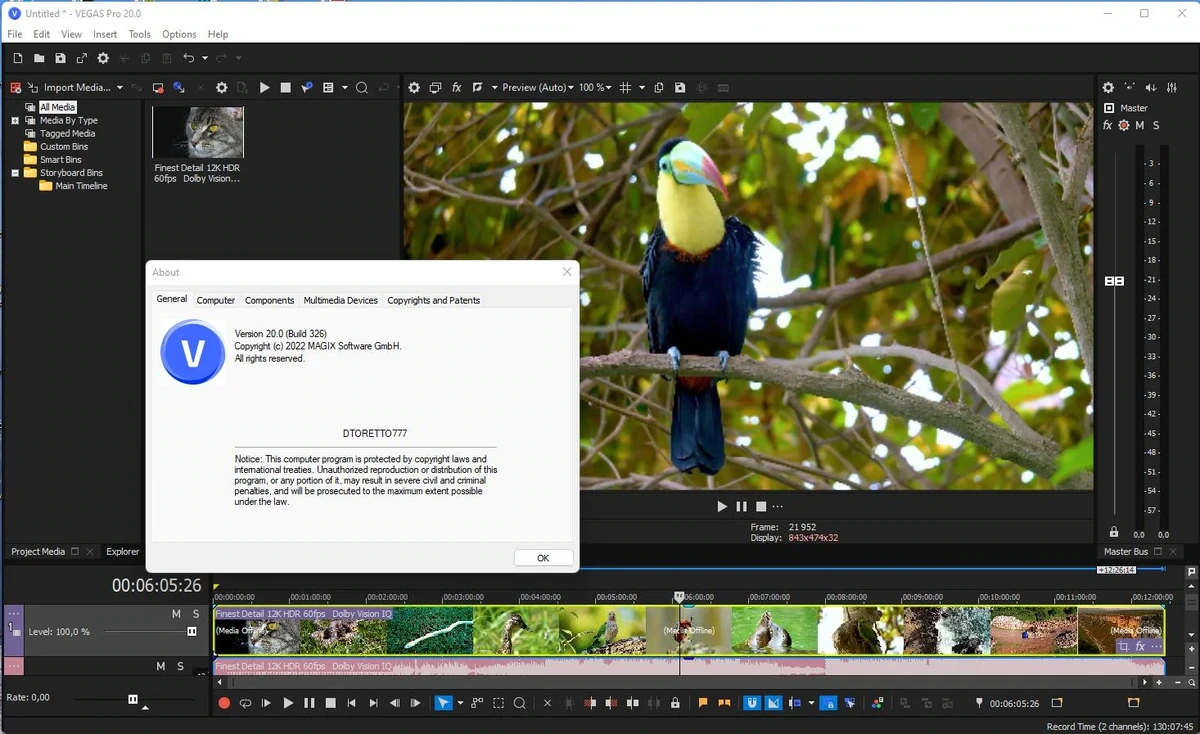Start media preview in Project Media panel
Viewport: 1200px width, 734px height.
click(x=264, y=88)
